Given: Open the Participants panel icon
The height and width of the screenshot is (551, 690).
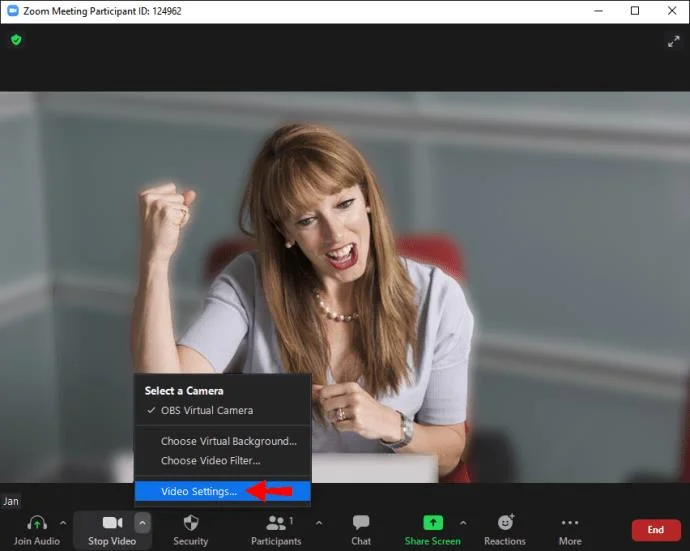Looking at the screenshot, I should tap(276, 523).
